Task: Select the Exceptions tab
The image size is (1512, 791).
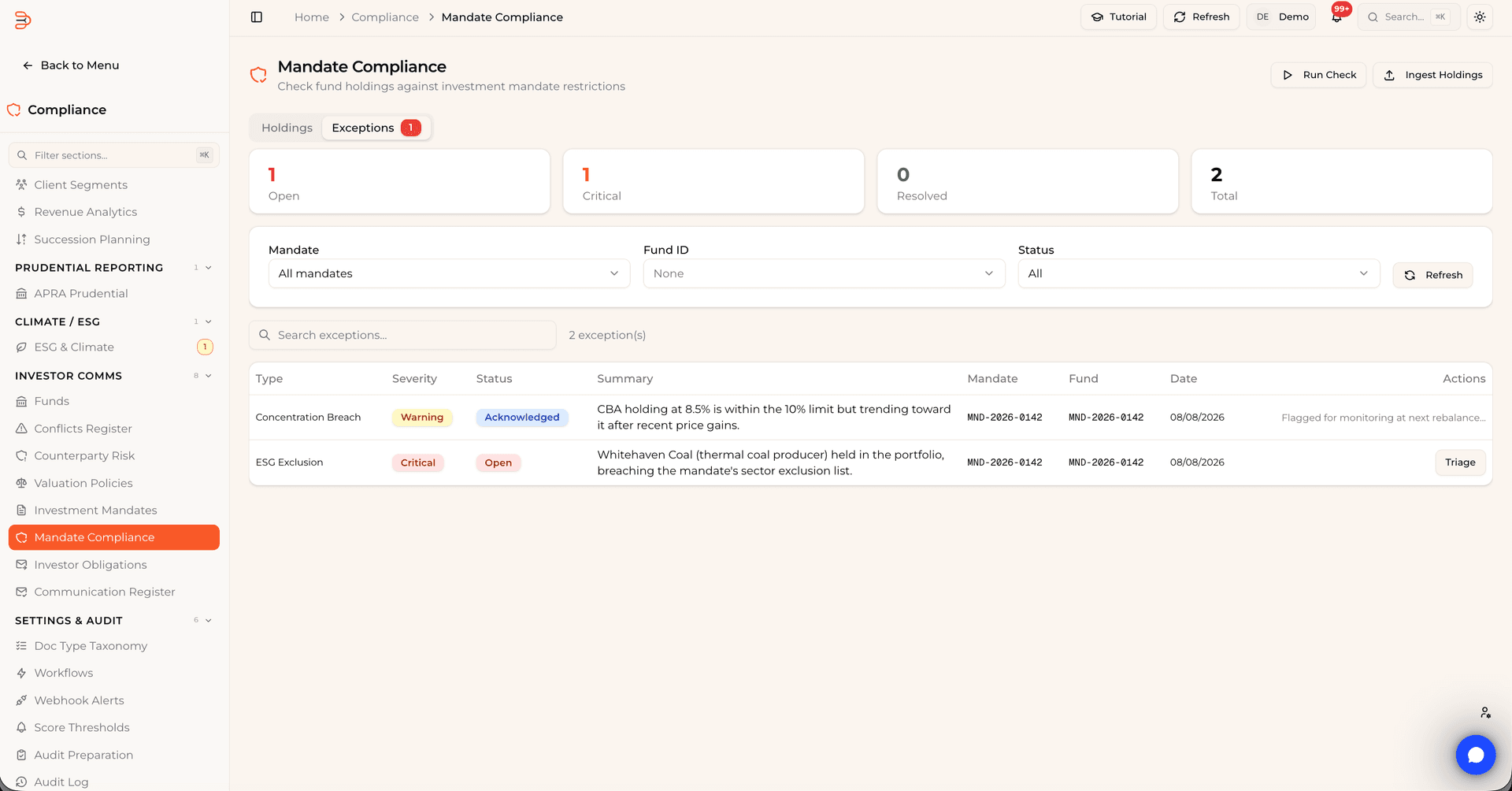Action: 376,128
